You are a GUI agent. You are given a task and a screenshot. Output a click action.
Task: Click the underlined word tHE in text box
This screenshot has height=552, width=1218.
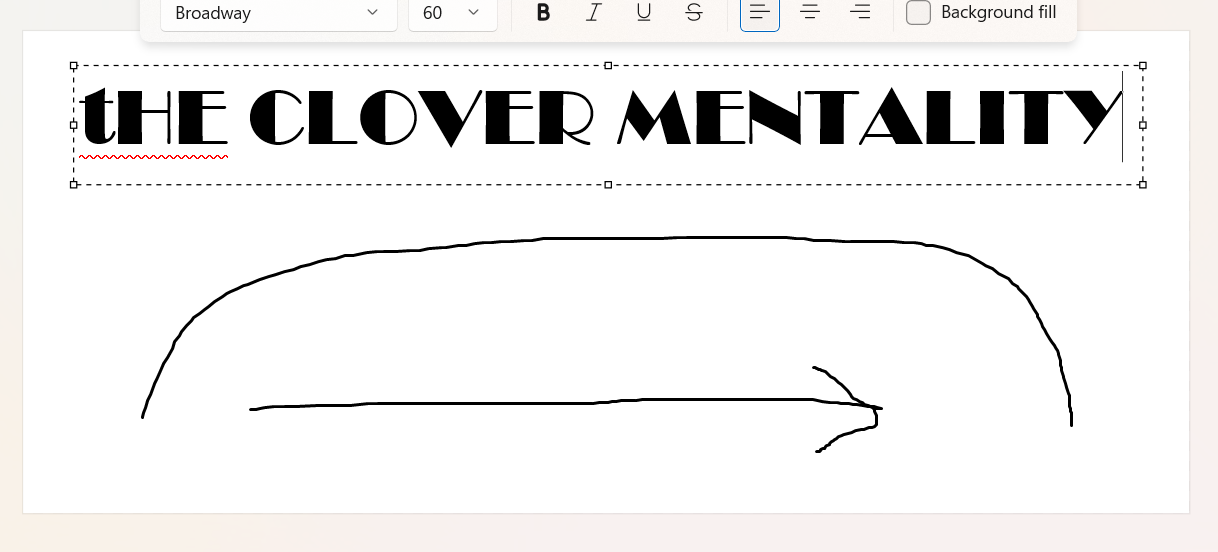[154, 116]
